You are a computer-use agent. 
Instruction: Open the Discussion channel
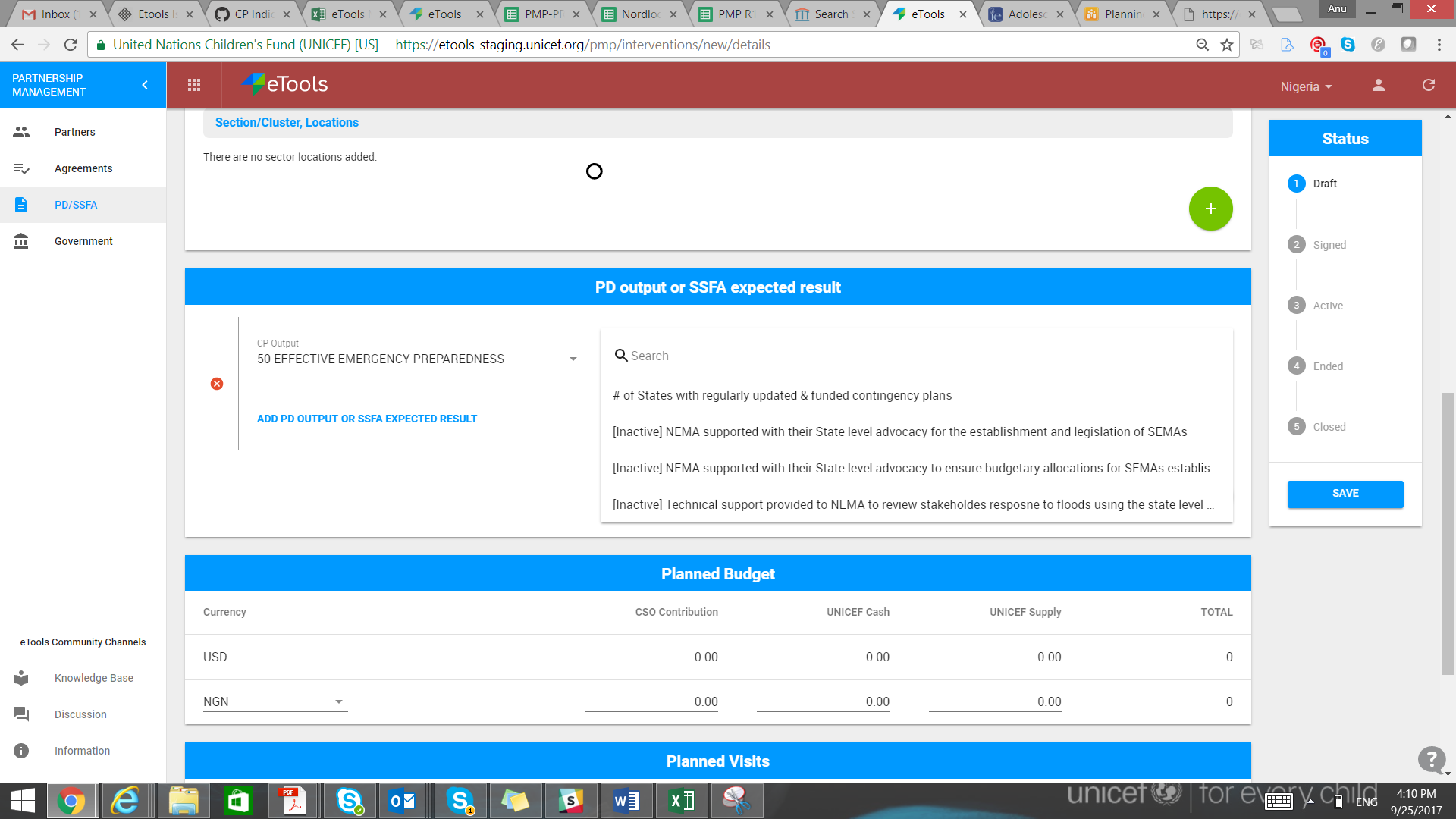click(80, 714)
